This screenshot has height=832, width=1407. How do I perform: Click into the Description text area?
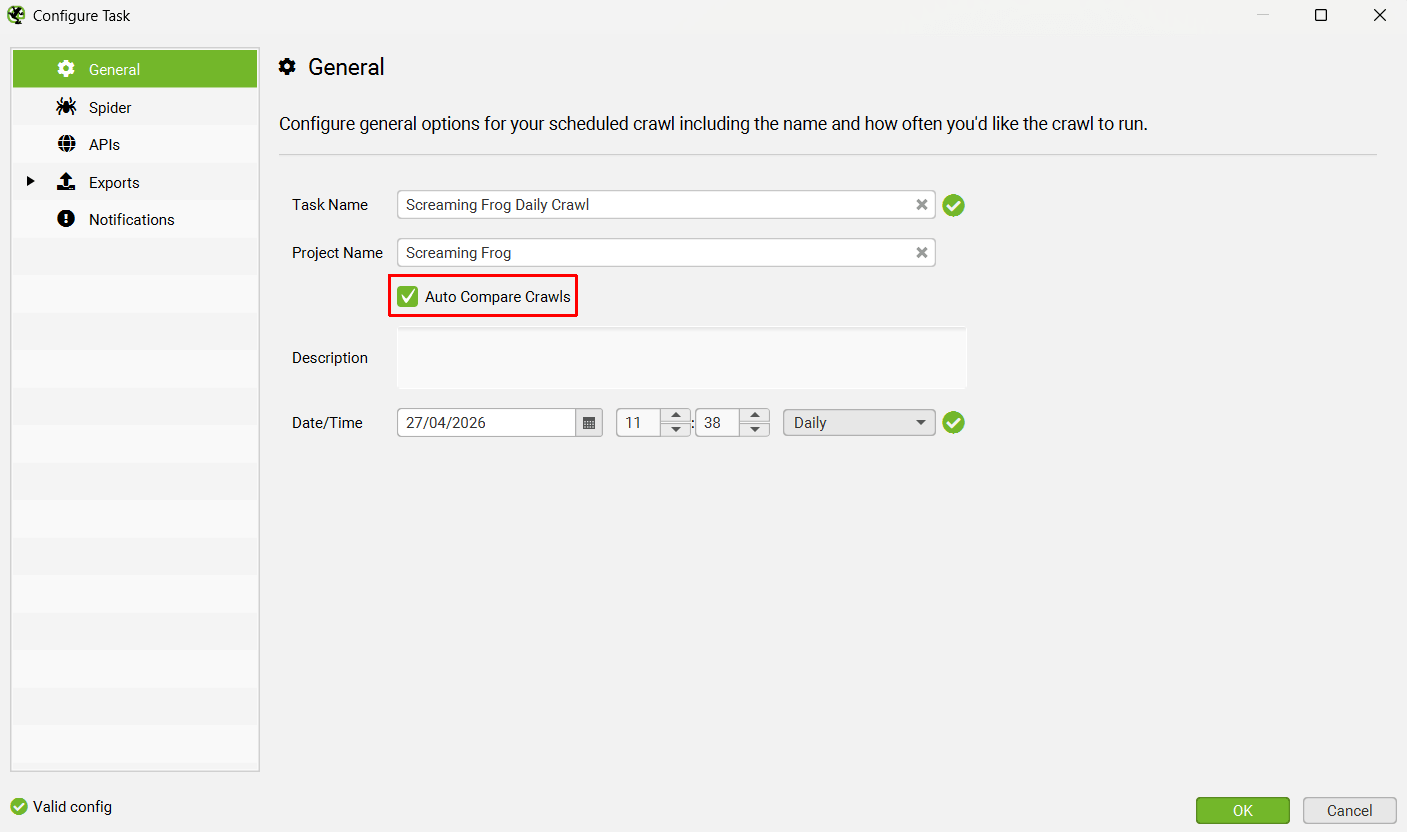point(682,358)
